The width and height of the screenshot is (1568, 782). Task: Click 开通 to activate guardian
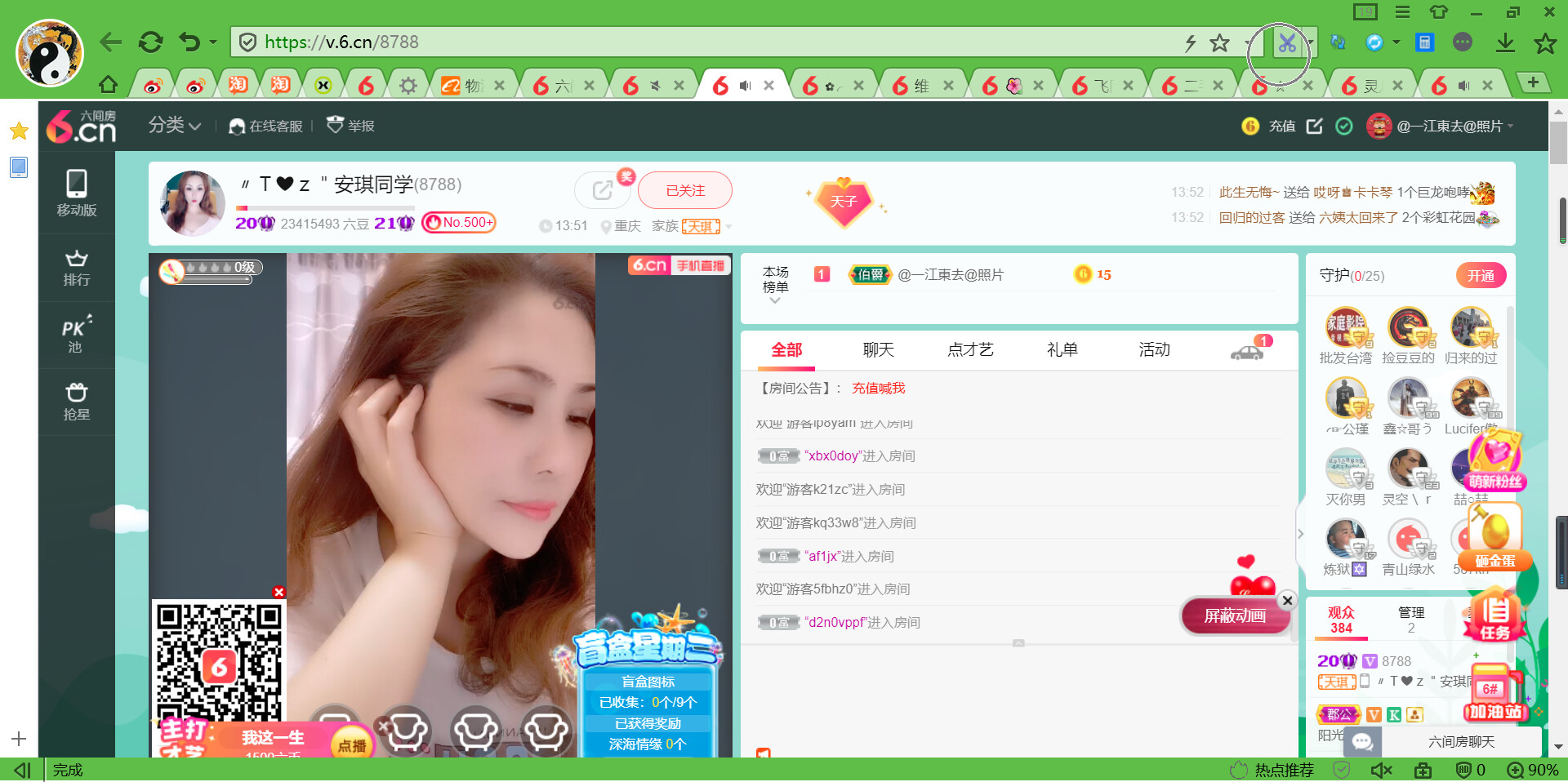click(x=1481, y=276)
